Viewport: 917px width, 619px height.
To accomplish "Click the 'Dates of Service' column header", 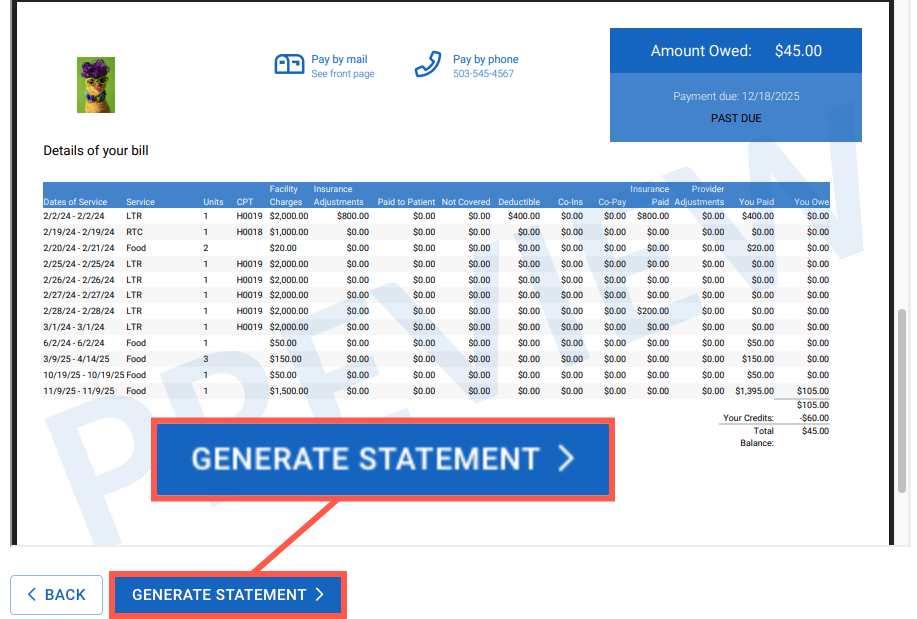I will click(77, 202).
